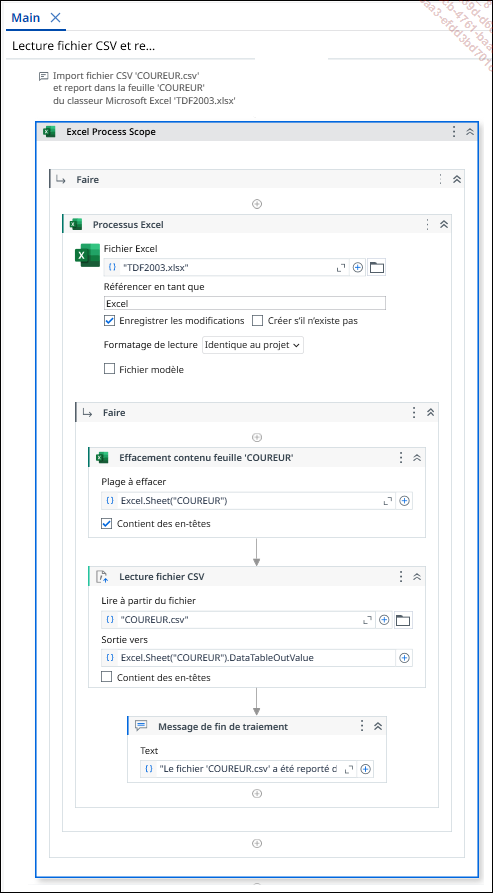Viewport: 493px width, 893px height.
Task: Open Lecture fichier CSV options menu
Action: click(x=401, y=576)
